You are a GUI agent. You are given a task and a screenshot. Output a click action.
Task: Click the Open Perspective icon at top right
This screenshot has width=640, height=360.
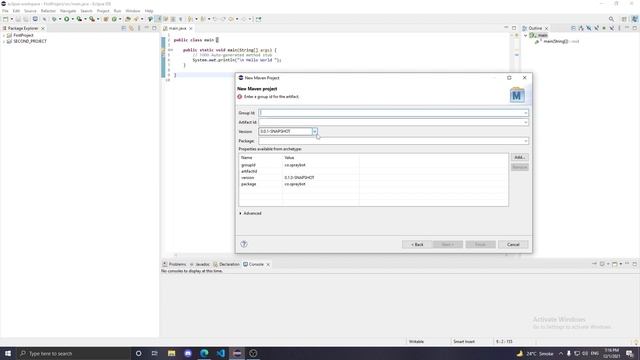pyautogui.click(x=624, y=19)
